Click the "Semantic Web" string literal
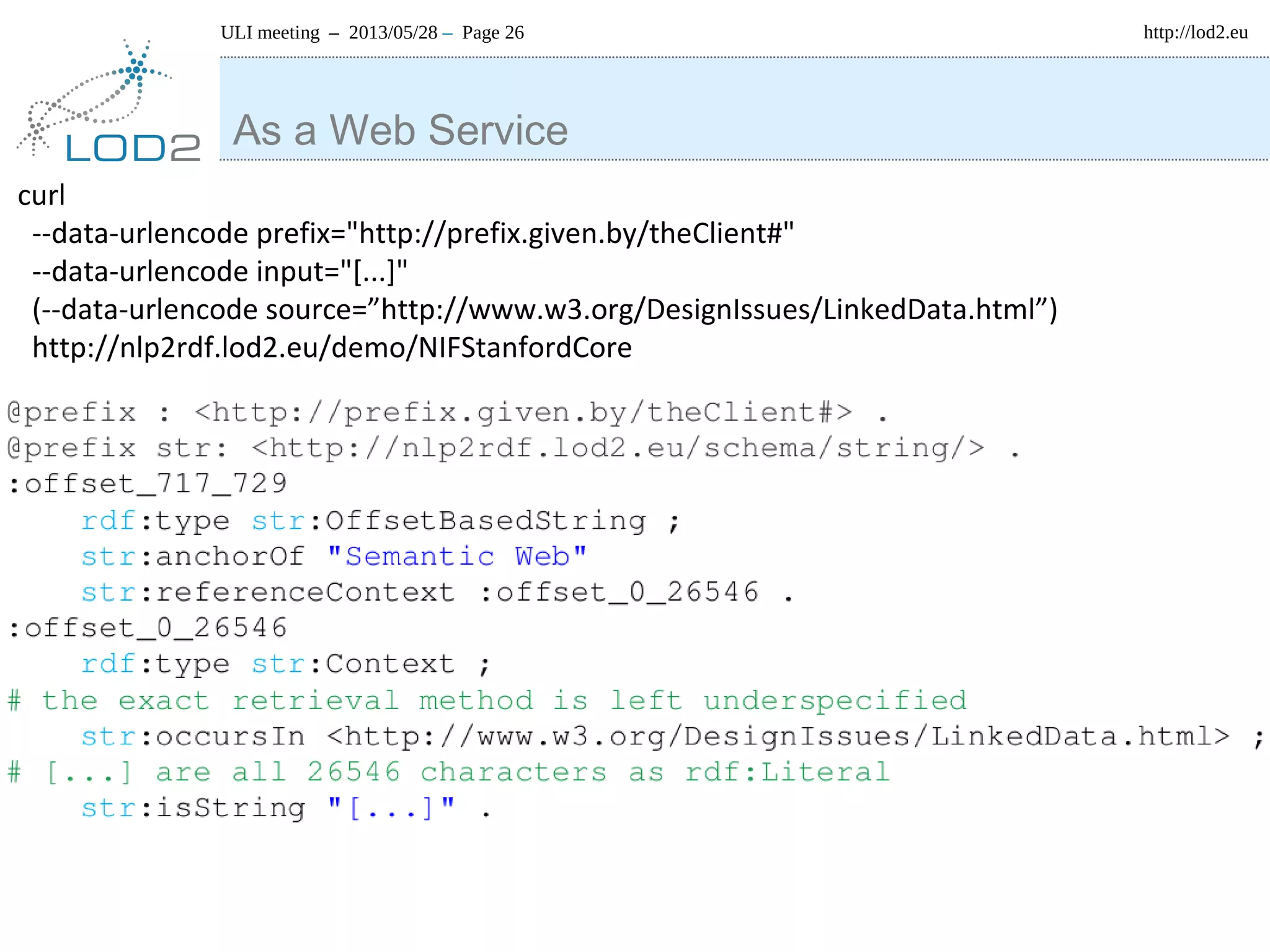The image size is (1270, 952). click(x=457, y=557)
